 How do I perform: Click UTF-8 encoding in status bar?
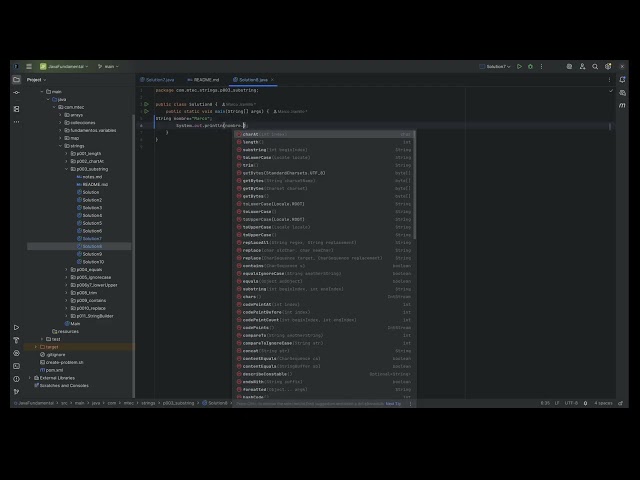pyautogui.click(x=571, y=403)
